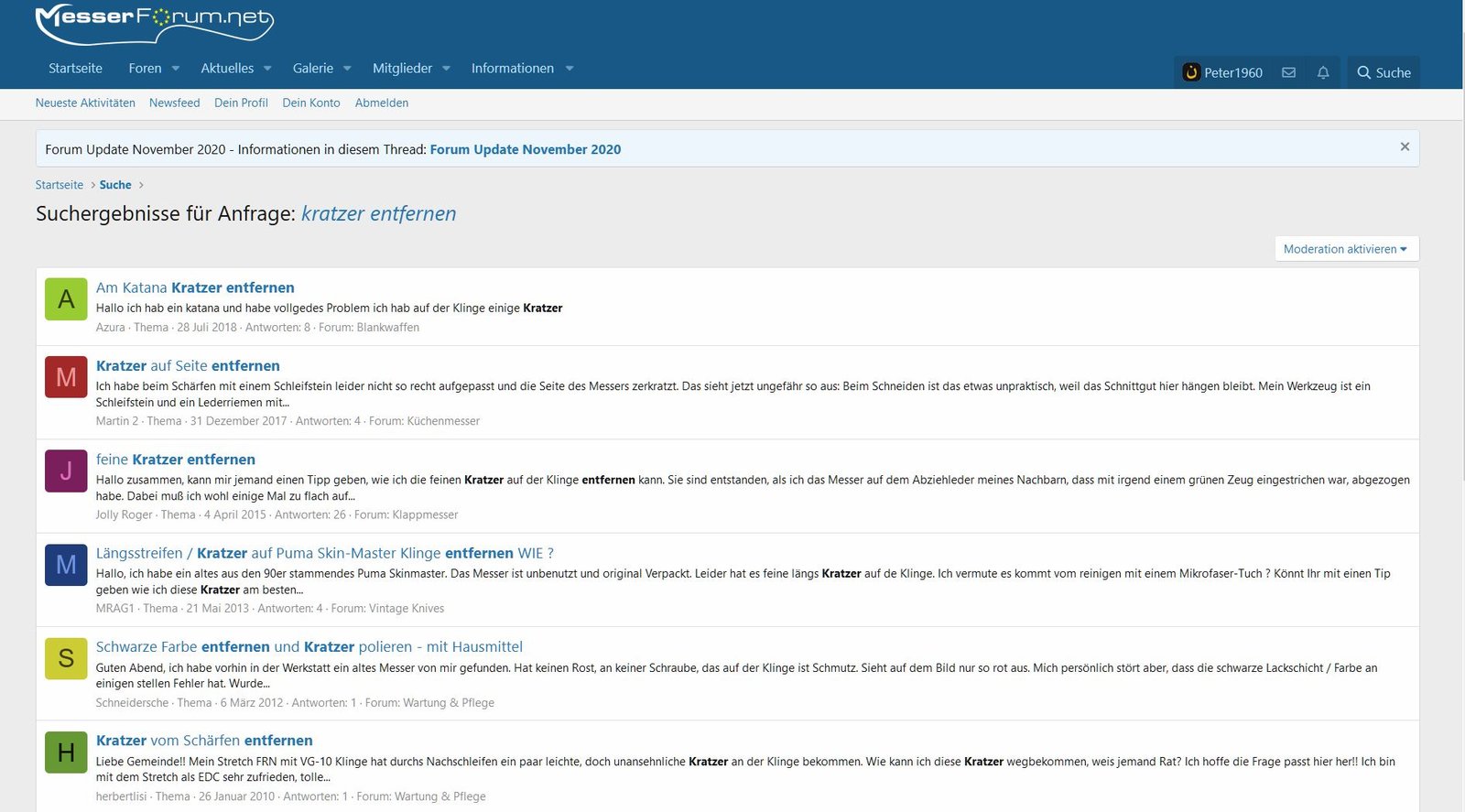Click the MesserForum.net logo
This screenshot has height=812, width=1465.
pos(154,22)
